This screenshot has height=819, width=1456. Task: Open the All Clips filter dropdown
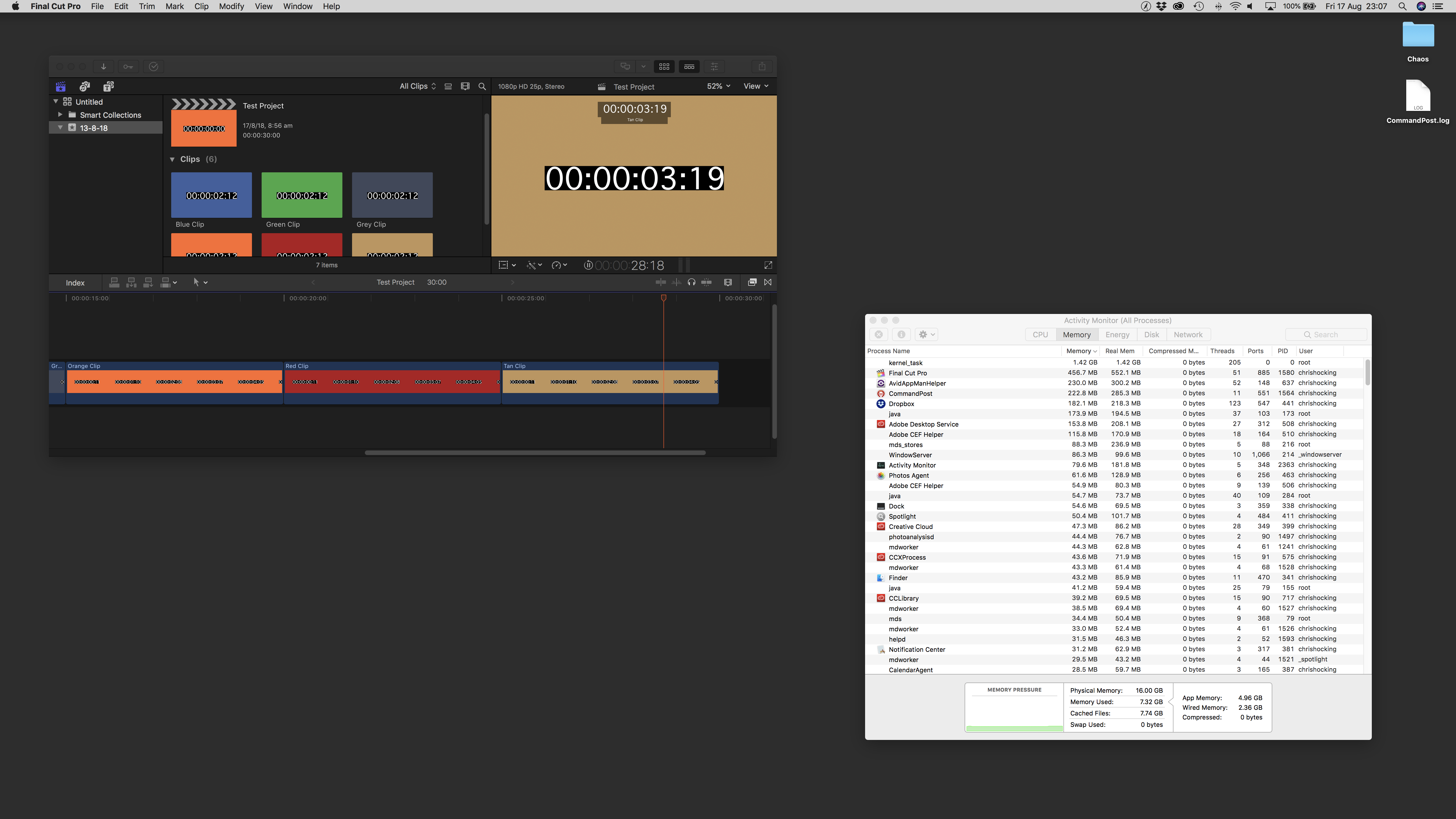417,86
